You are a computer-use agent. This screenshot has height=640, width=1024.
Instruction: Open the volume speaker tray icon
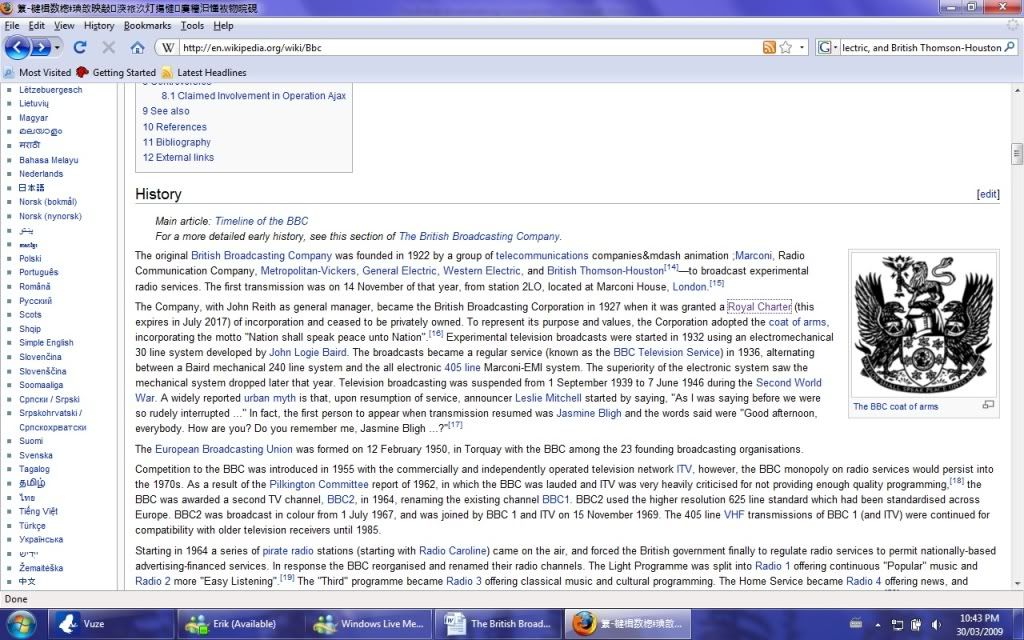click(936, 625)
